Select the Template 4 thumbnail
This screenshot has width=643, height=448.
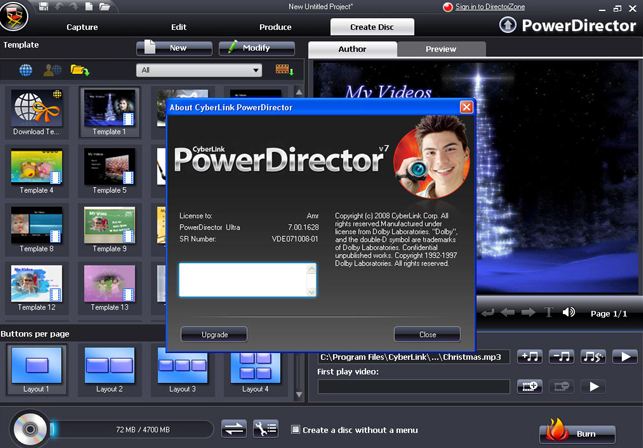[36, 171]
